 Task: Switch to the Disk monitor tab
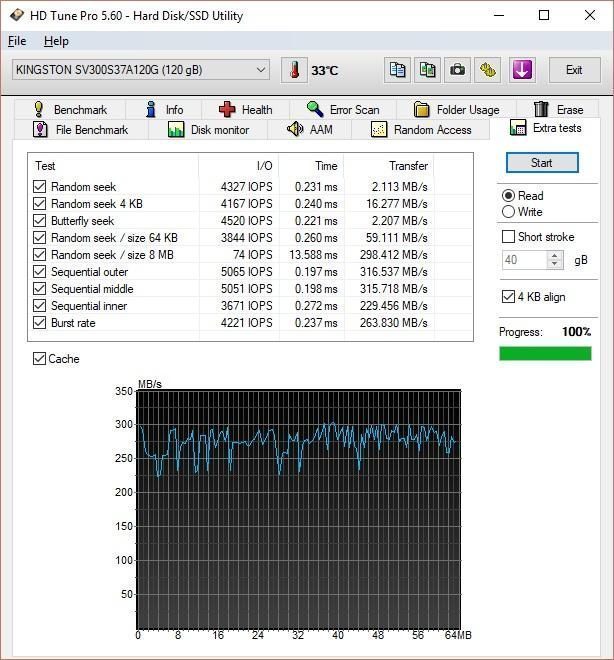point(208,130)
